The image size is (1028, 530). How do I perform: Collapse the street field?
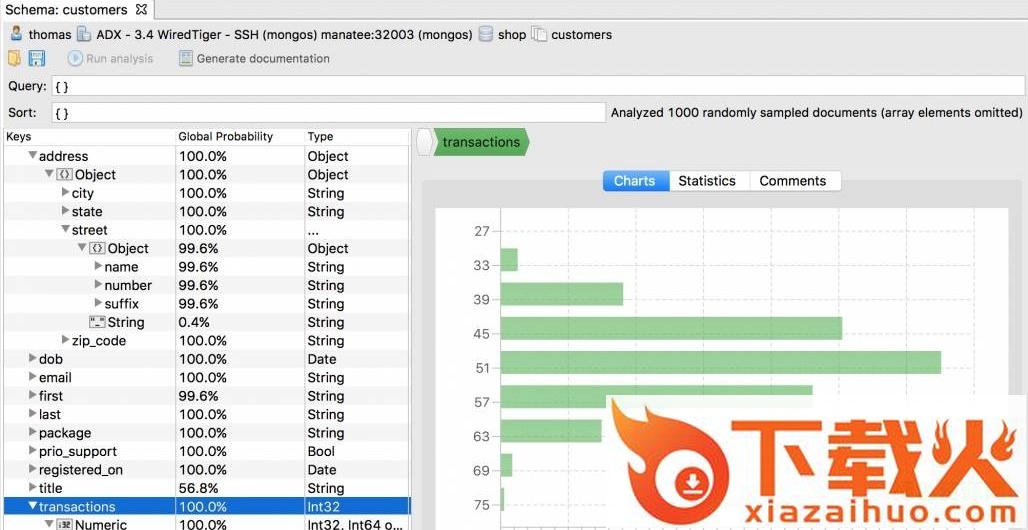pos(65,230)
